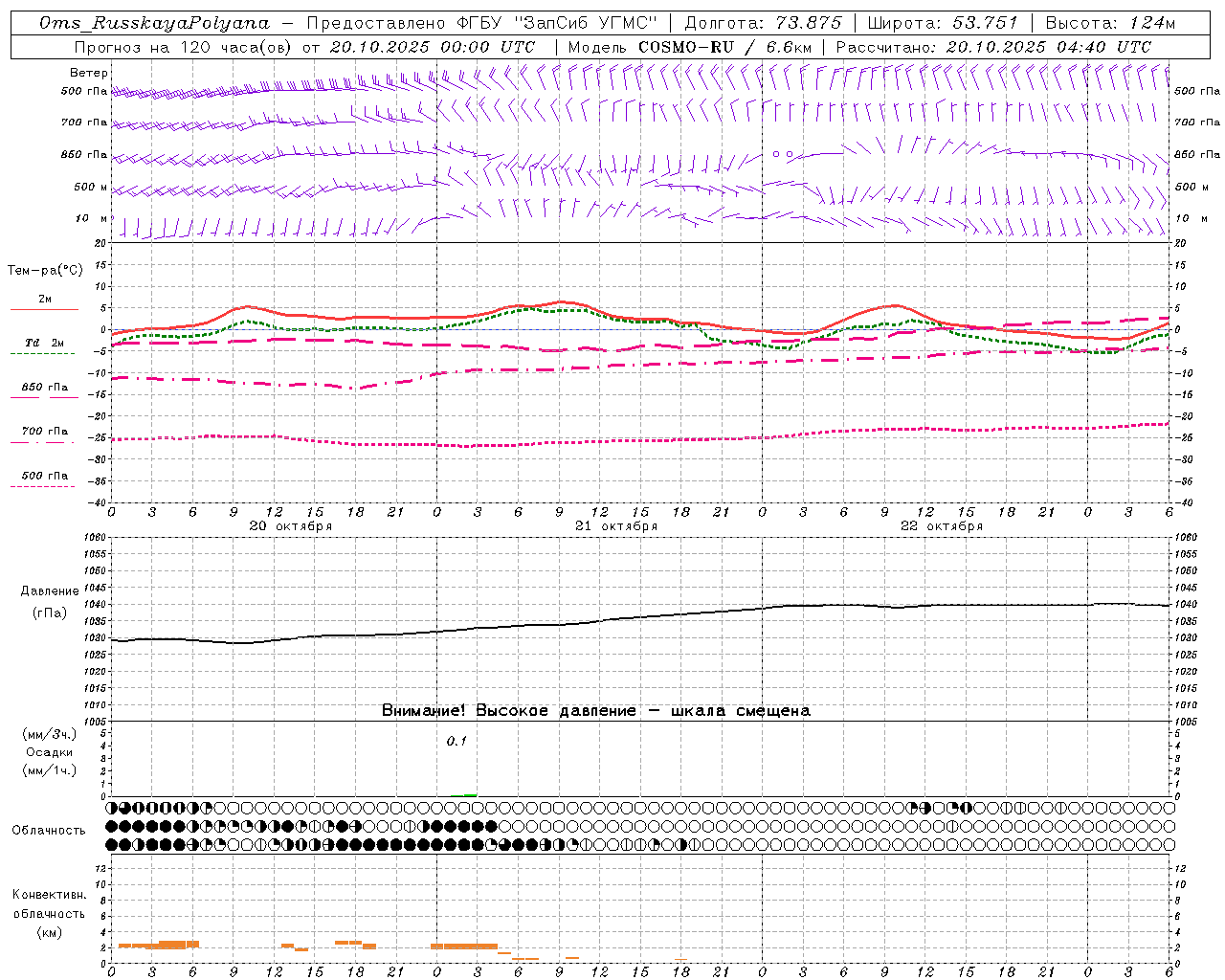1225x980 pixels.
Task: Click the Td 2м legend entry
Action: (x=44, y=343)
